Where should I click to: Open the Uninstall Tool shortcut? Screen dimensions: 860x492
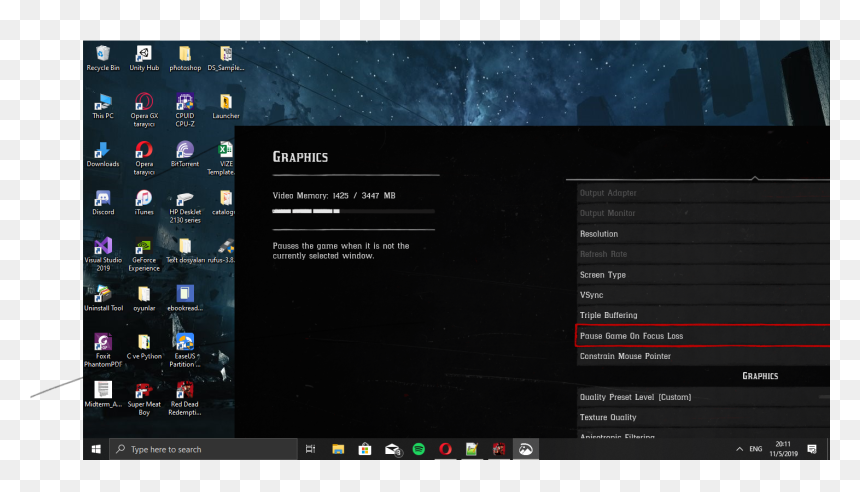click(x=103, y=299)
